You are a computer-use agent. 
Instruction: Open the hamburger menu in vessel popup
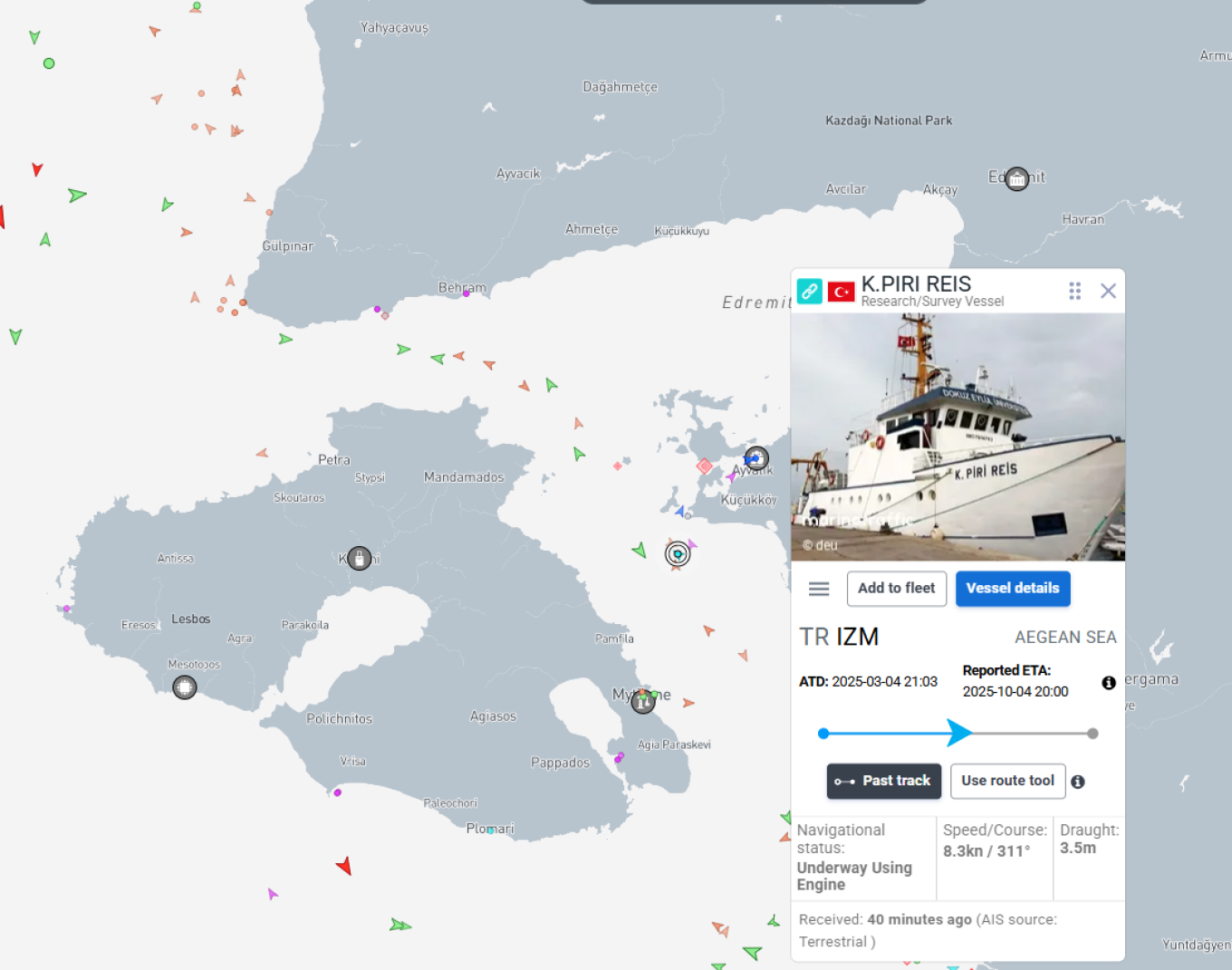point(819,589)
